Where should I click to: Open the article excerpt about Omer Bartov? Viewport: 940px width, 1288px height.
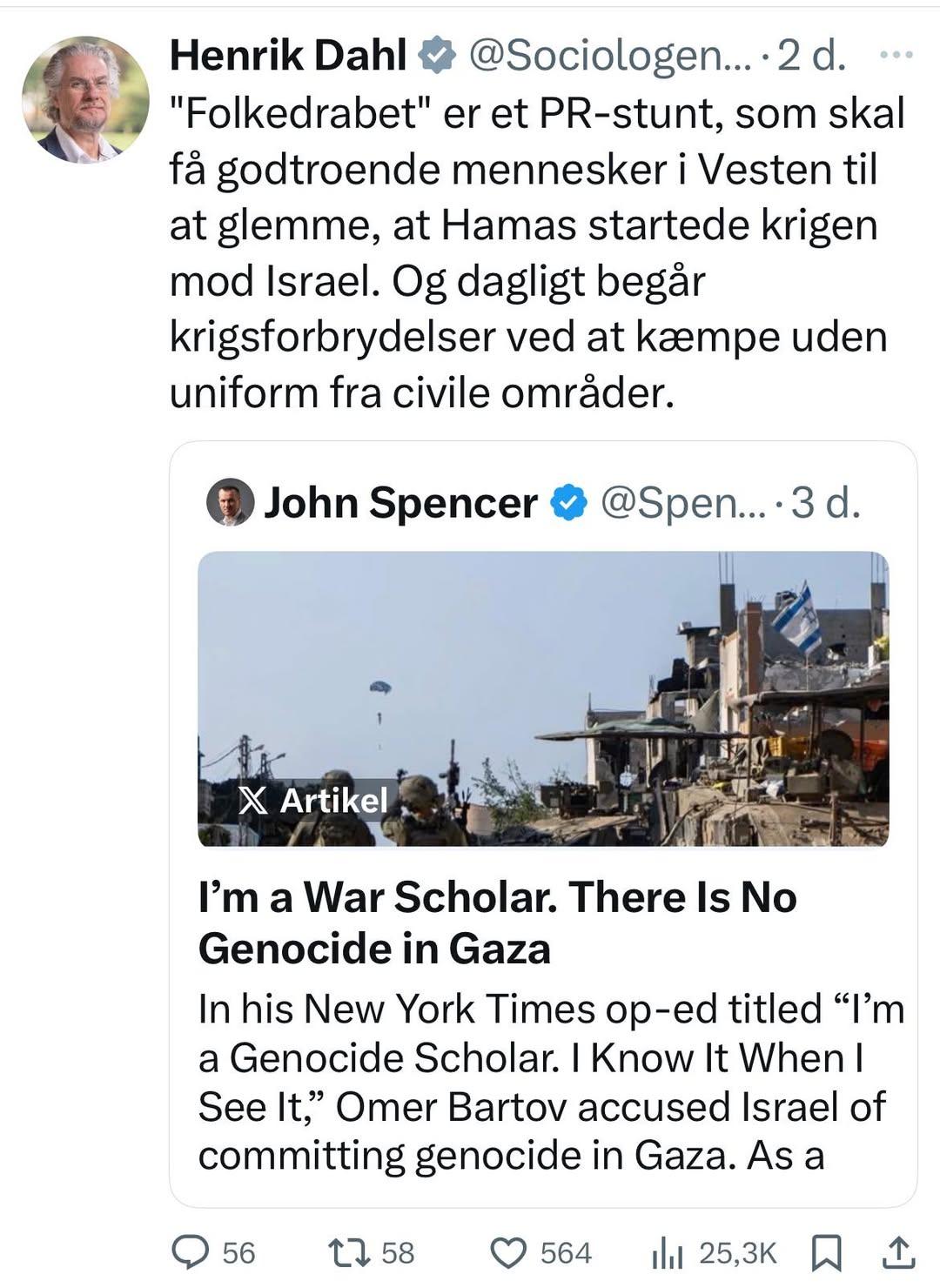550,1082
